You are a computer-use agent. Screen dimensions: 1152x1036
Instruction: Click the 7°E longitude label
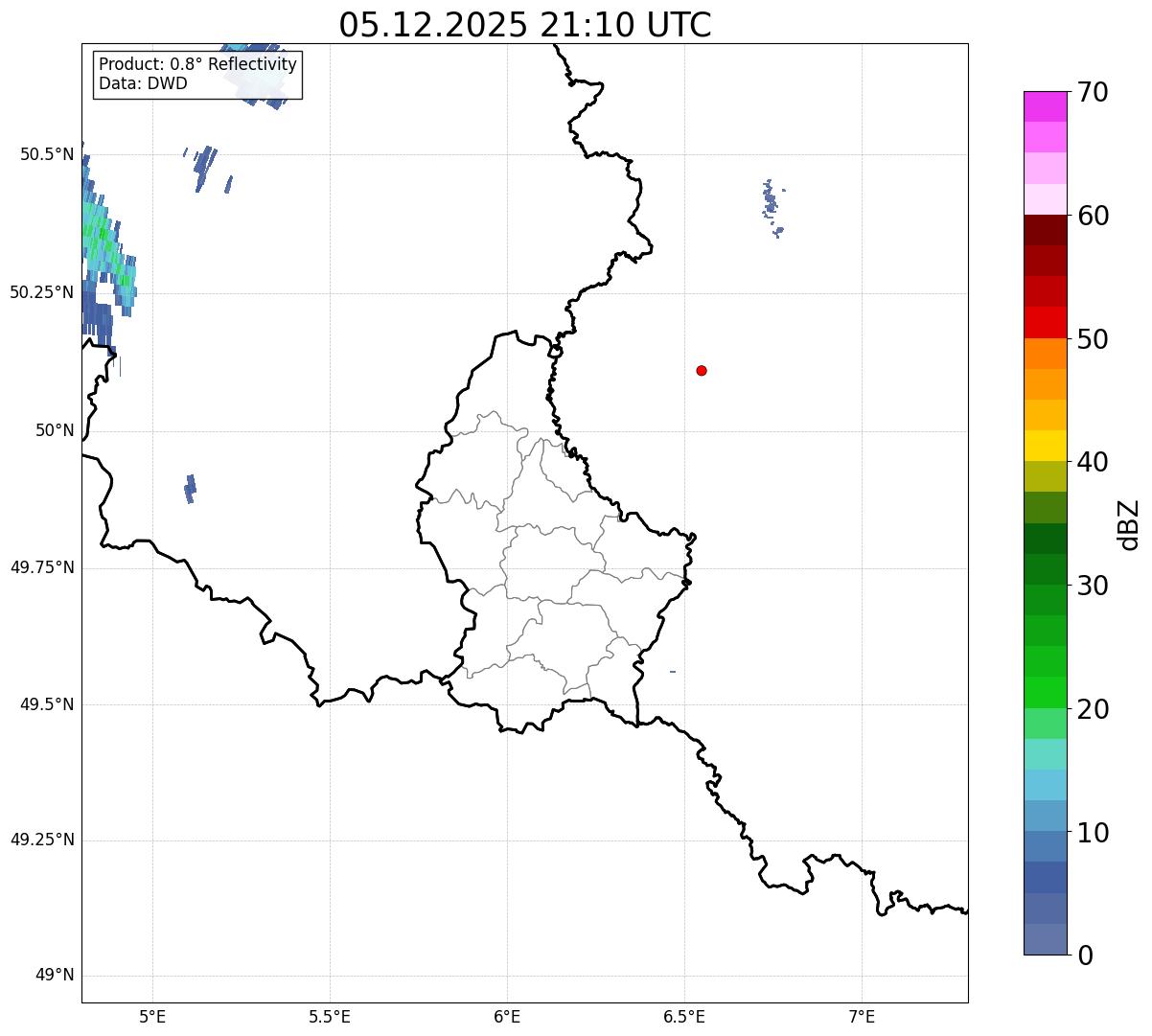pos(862,1017)
